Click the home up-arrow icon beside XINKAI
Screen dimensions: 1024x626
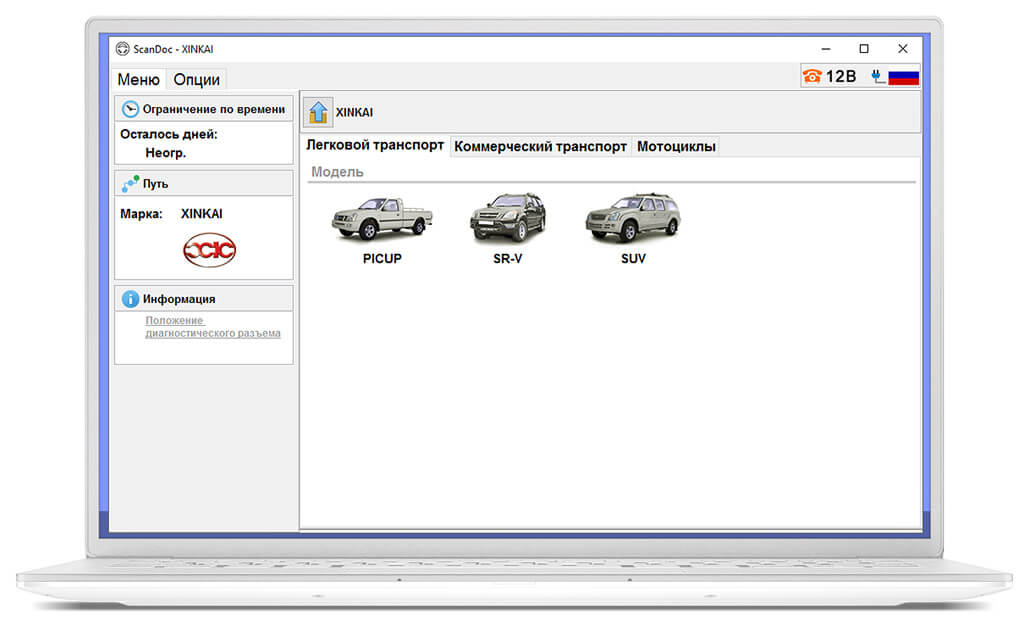(318, 112)
